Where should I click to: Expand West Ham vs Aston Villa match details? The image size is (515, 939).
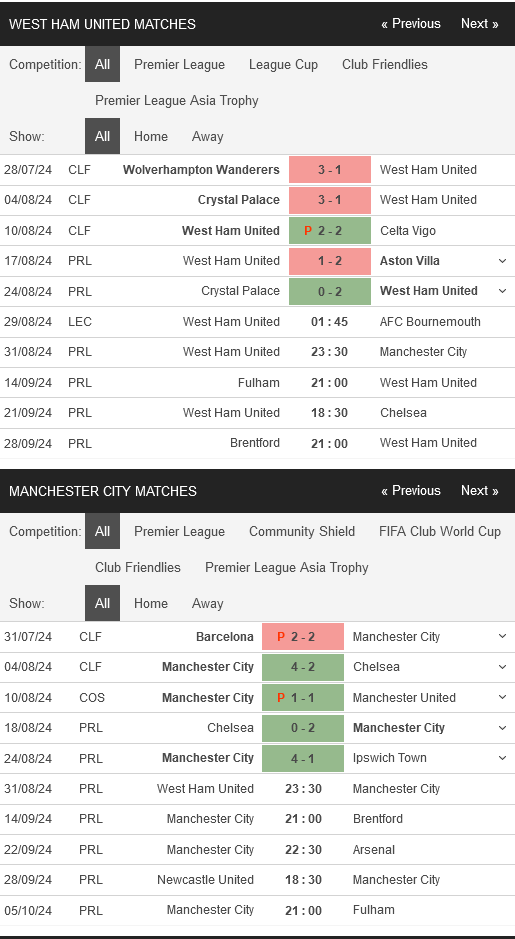pos(502,261)
